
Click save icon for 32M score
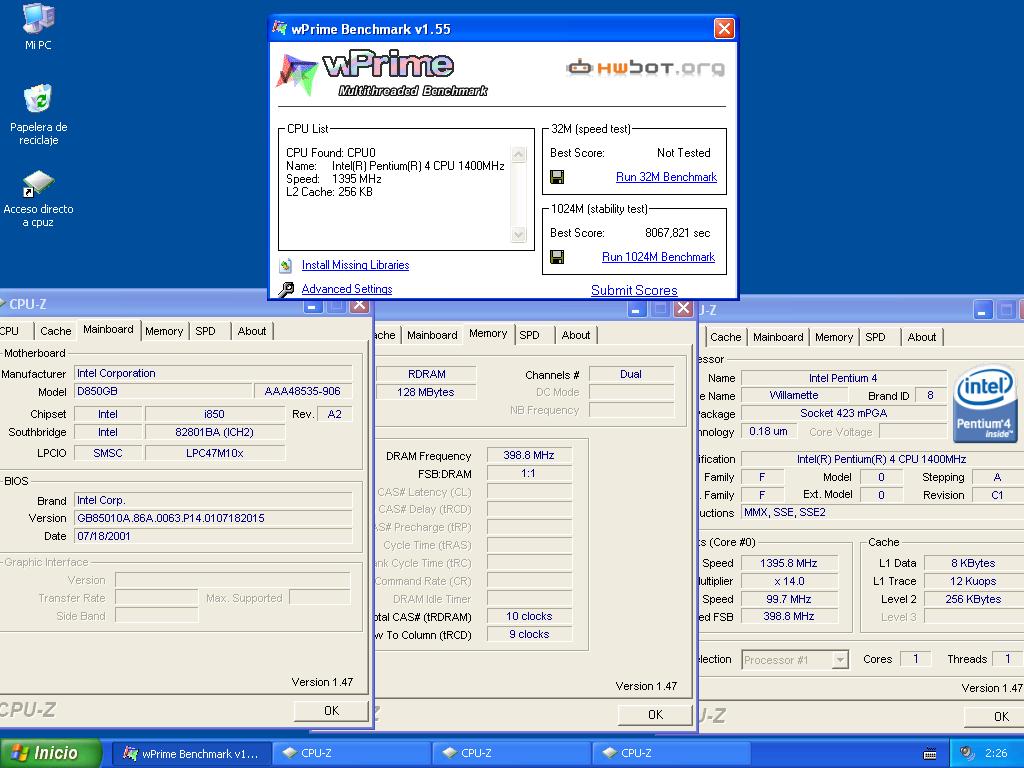click(557, 177)
